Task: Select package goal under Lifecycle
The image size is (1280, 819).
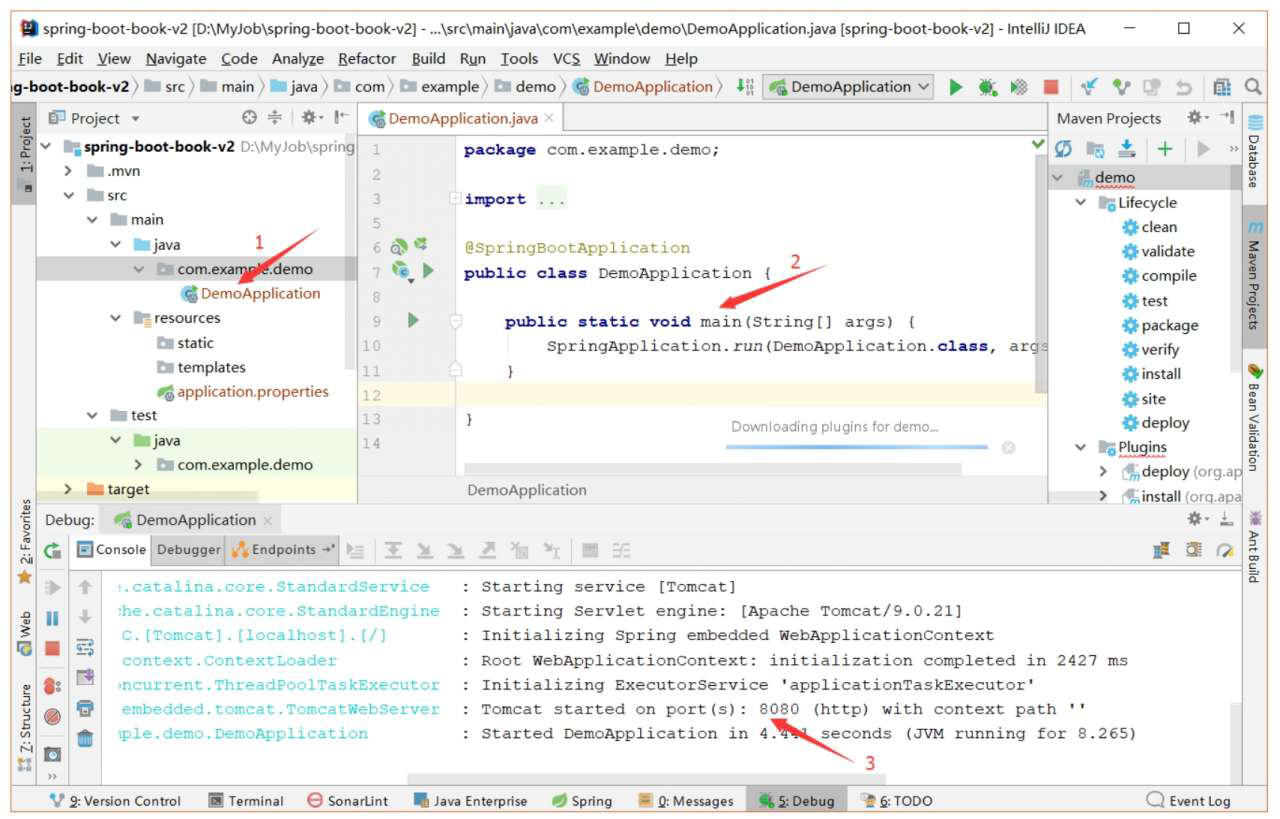Action: tap(1159, 325)
